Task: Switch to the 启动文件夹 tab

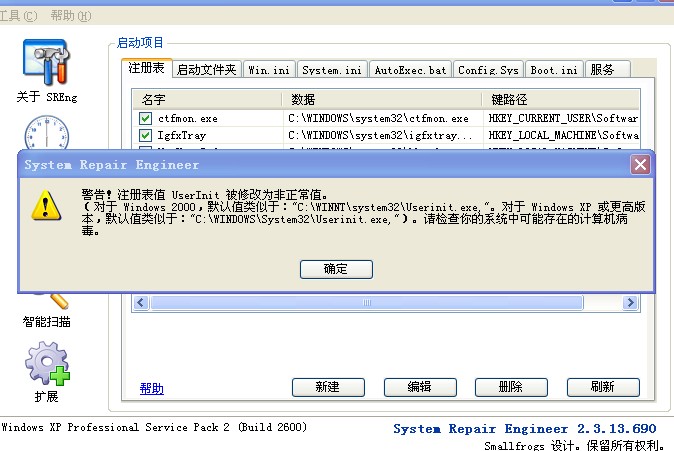Action: 207,70
